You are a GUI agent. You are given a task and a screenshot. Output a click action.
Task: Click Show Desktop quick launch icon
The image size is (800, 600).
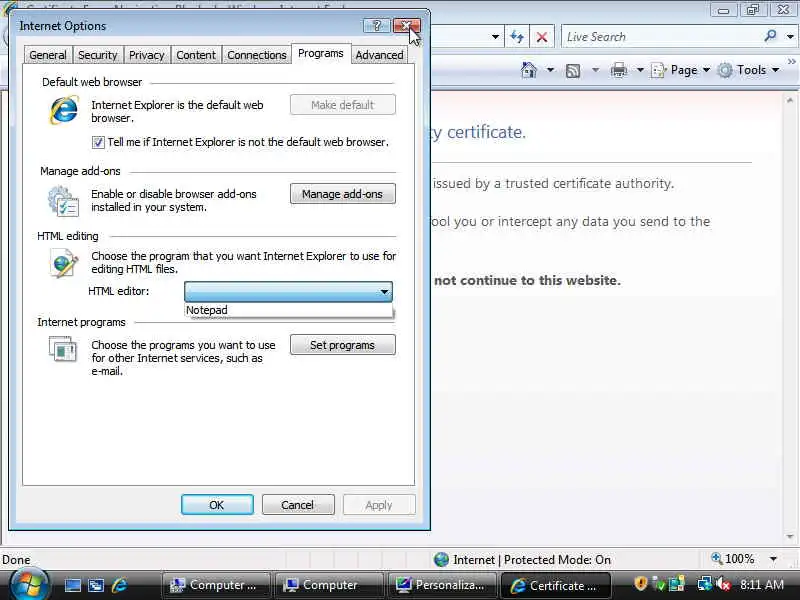tap(72, 585)
